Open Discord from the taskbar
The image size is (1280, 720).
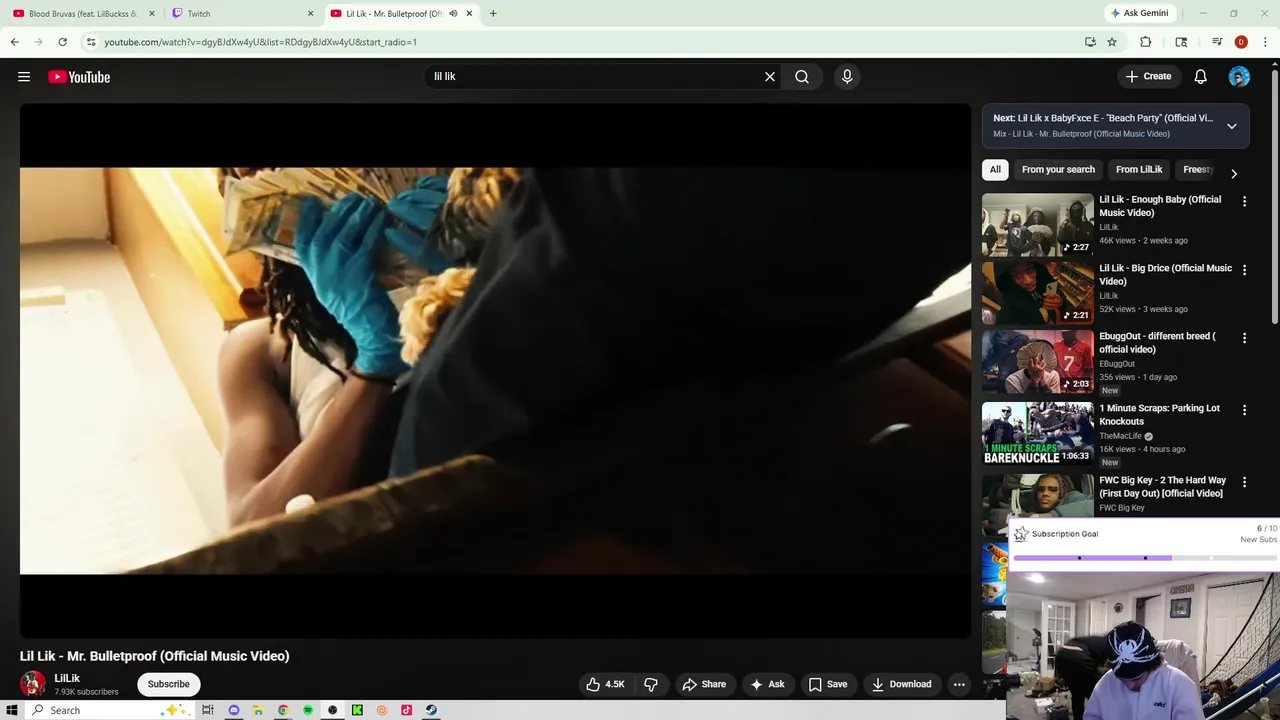click(234, 710)
